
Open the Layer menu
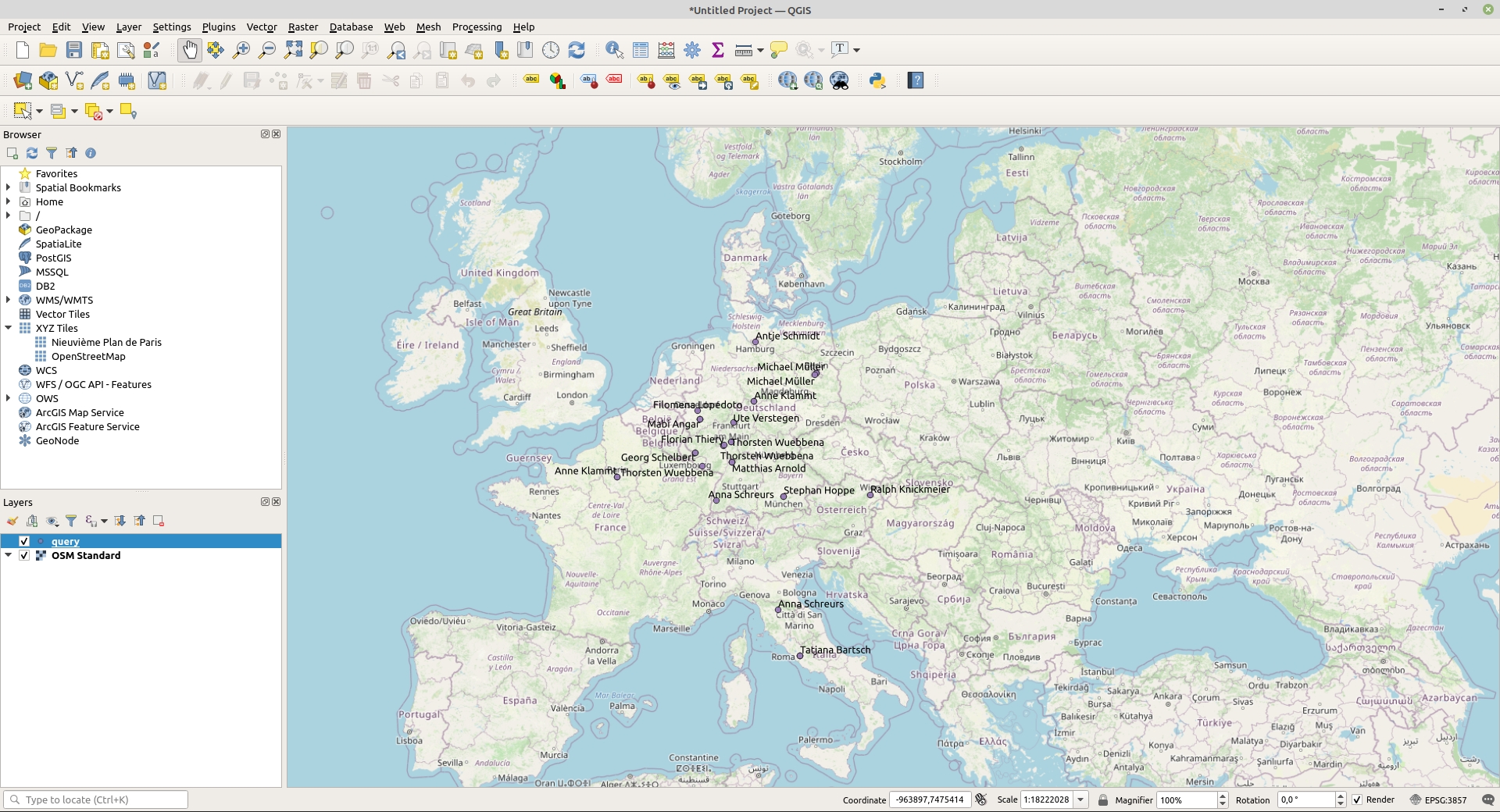coord(129,27)
